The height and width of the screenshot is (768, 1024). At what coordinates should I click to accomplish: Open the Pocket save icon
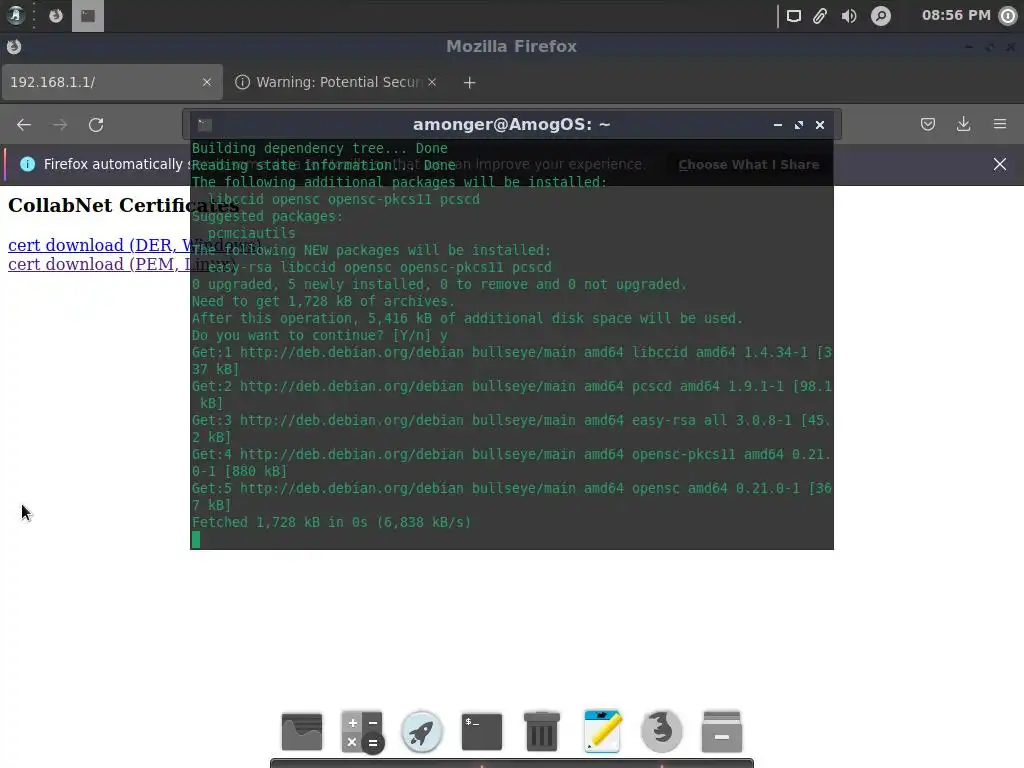click(928, 124)
